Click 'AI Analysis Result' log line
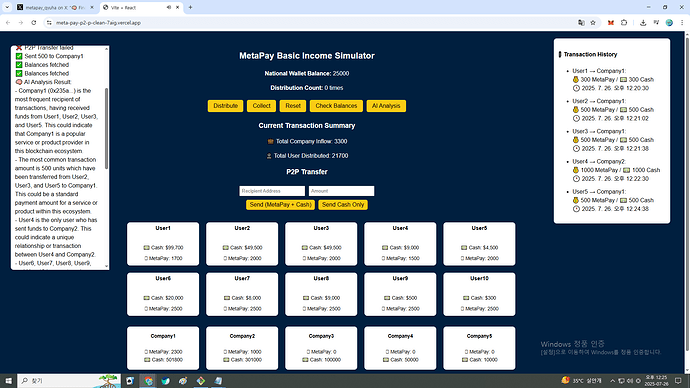The width and height of the screenshot is (690, 388). (x=43, y=82)
